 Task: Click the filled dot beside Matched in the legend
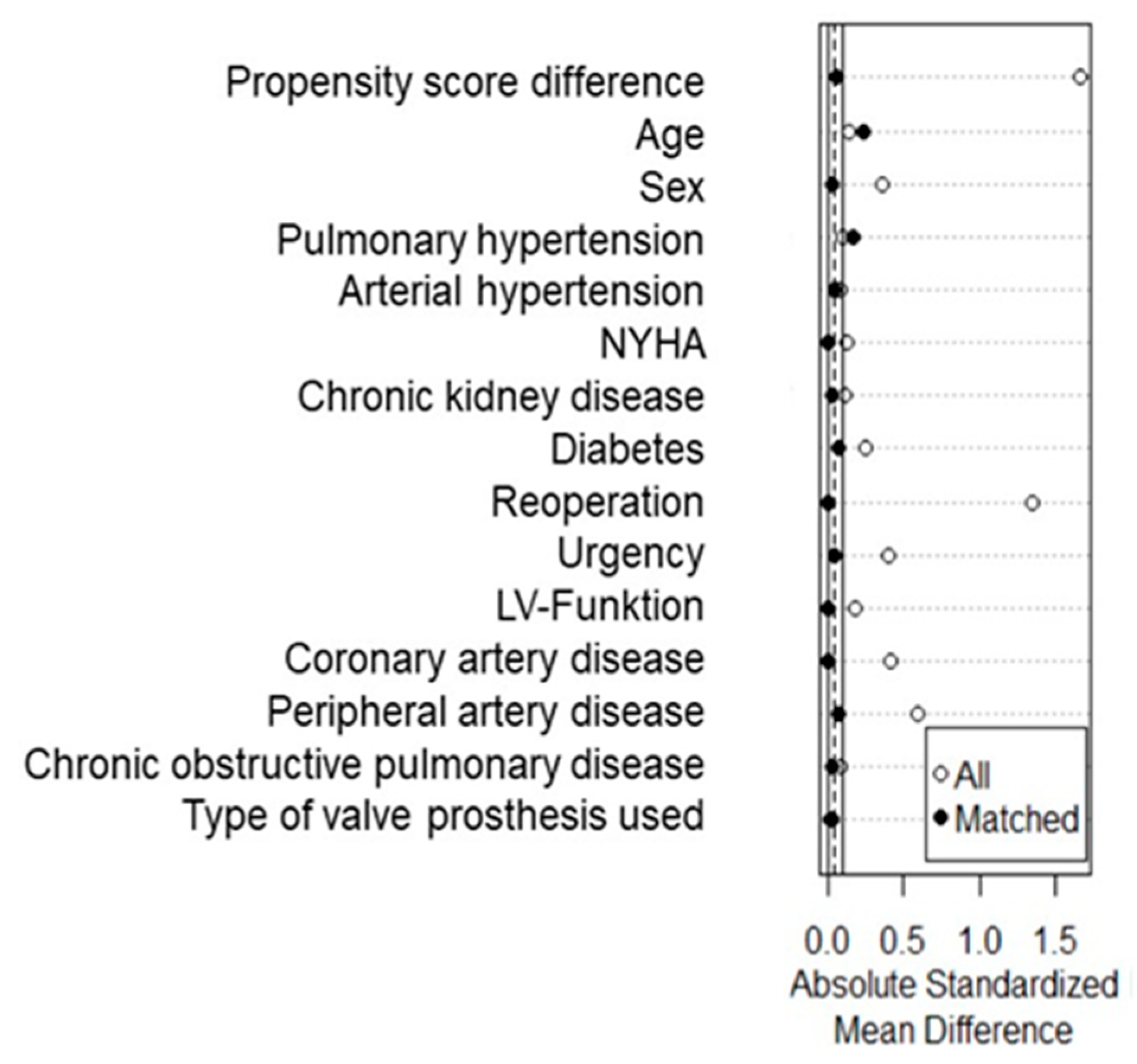(940, 819)
